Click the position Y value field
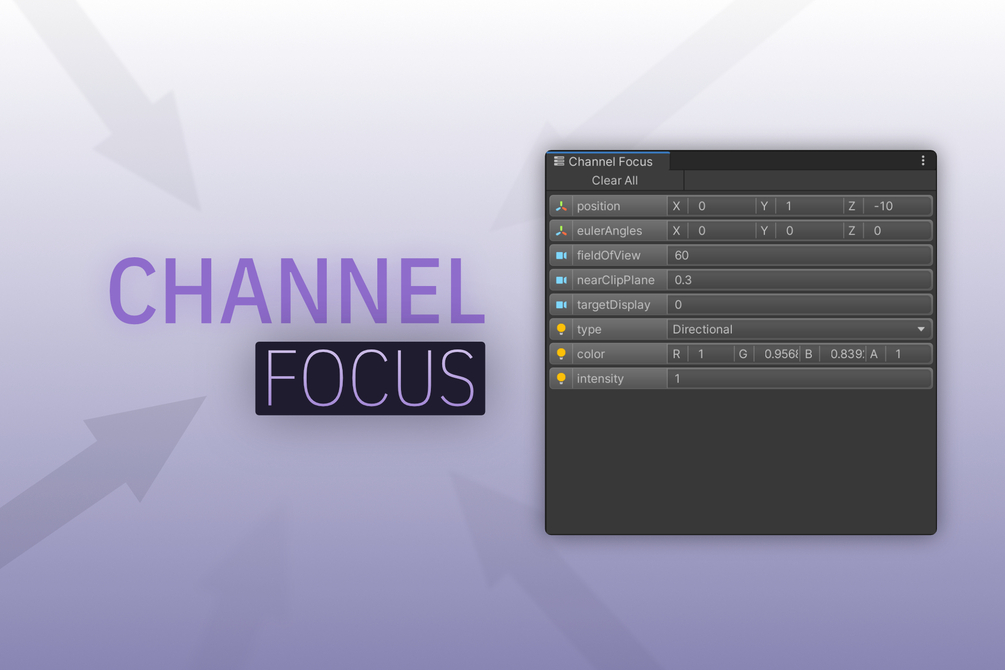1005x670 pixels. pyautogui.click(x=810, y=206)
